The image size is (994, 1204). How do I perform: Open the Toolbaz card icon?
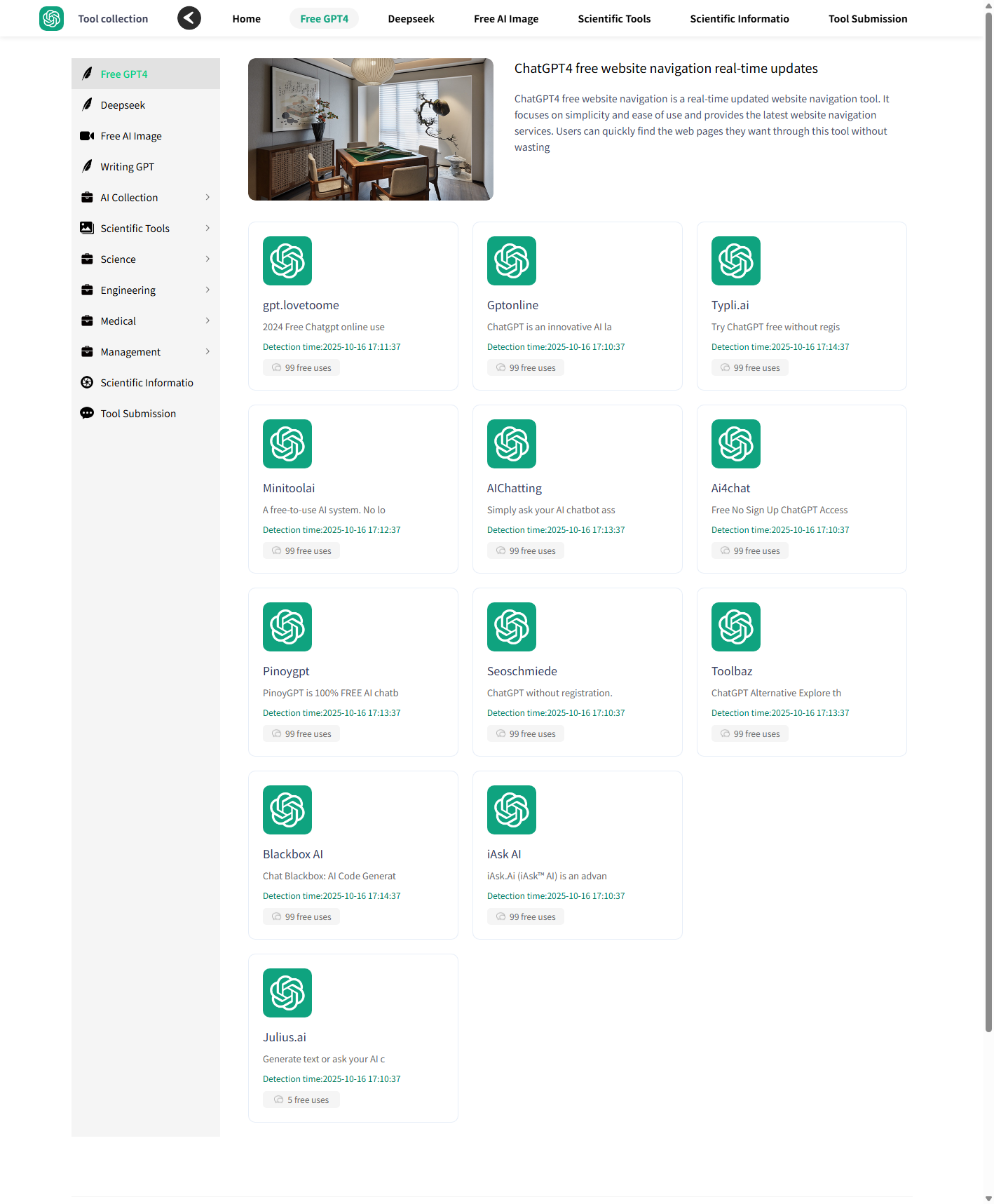(735, 627)
